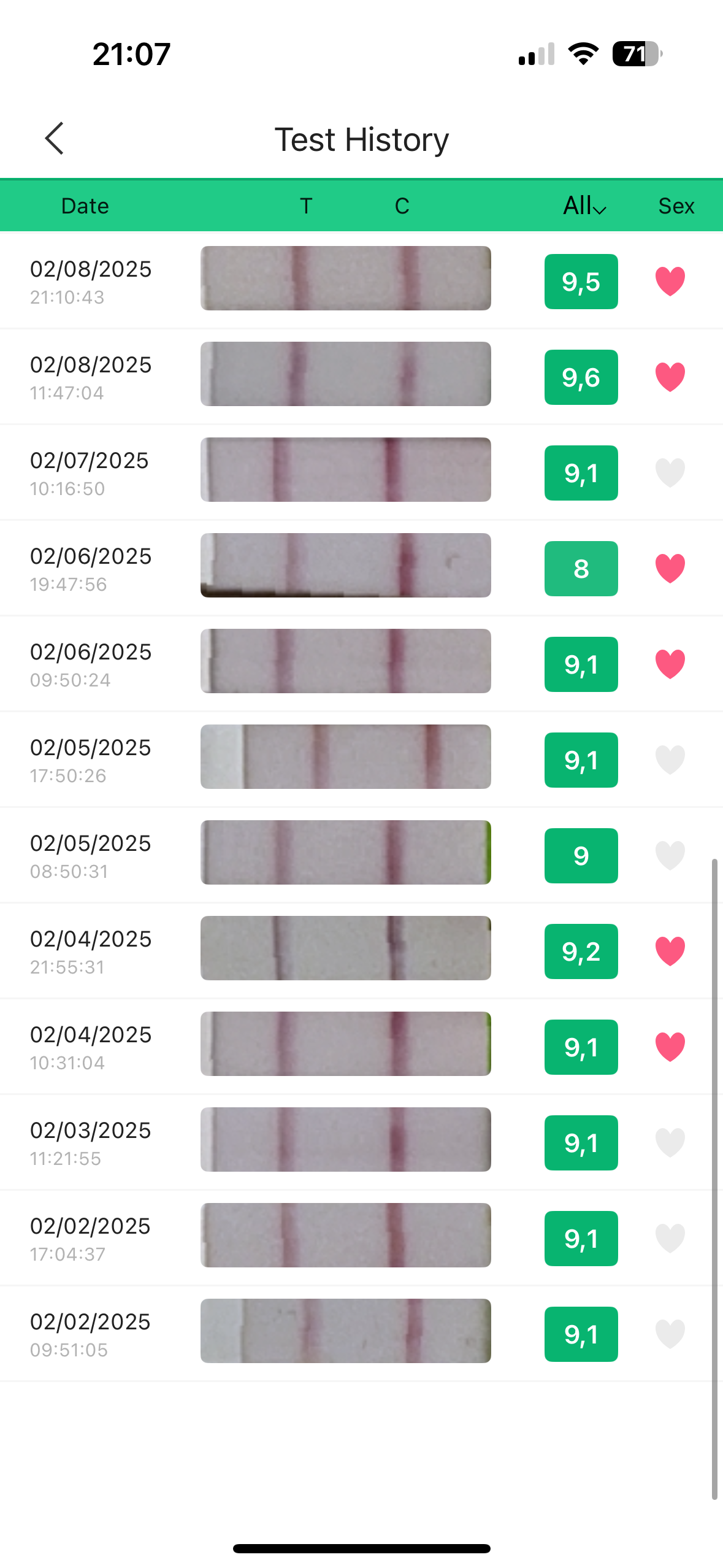Tap the 9,5 result badge
Image resolution: width=723 pixels, height=1568 pixels.
[x=581, y=282]
